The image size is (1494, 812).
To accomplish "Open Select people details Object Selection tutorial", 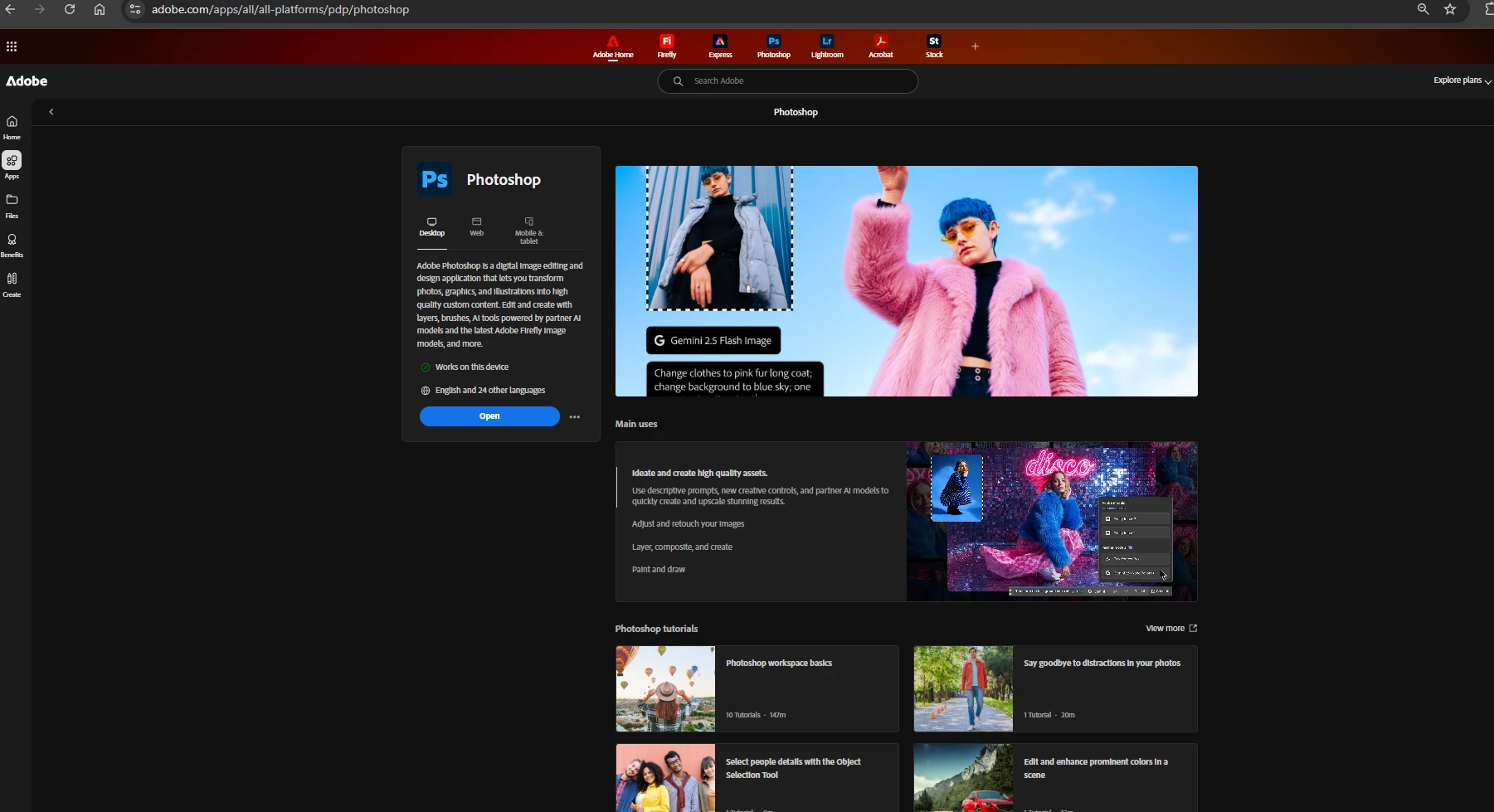I will [x=757, y=778].
